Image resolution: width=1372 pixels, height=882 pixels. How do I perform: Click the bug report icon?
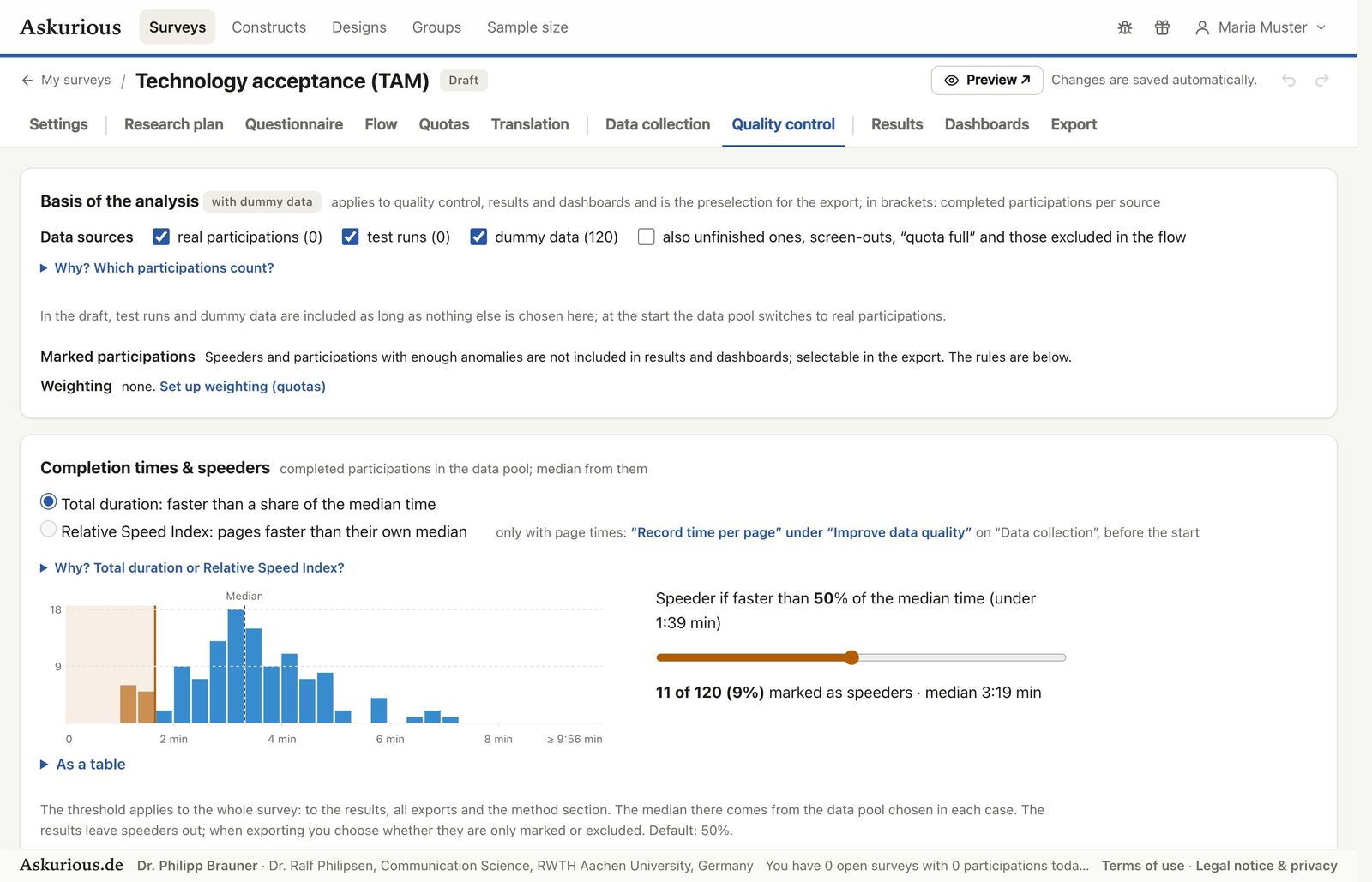coord(1125,27)
